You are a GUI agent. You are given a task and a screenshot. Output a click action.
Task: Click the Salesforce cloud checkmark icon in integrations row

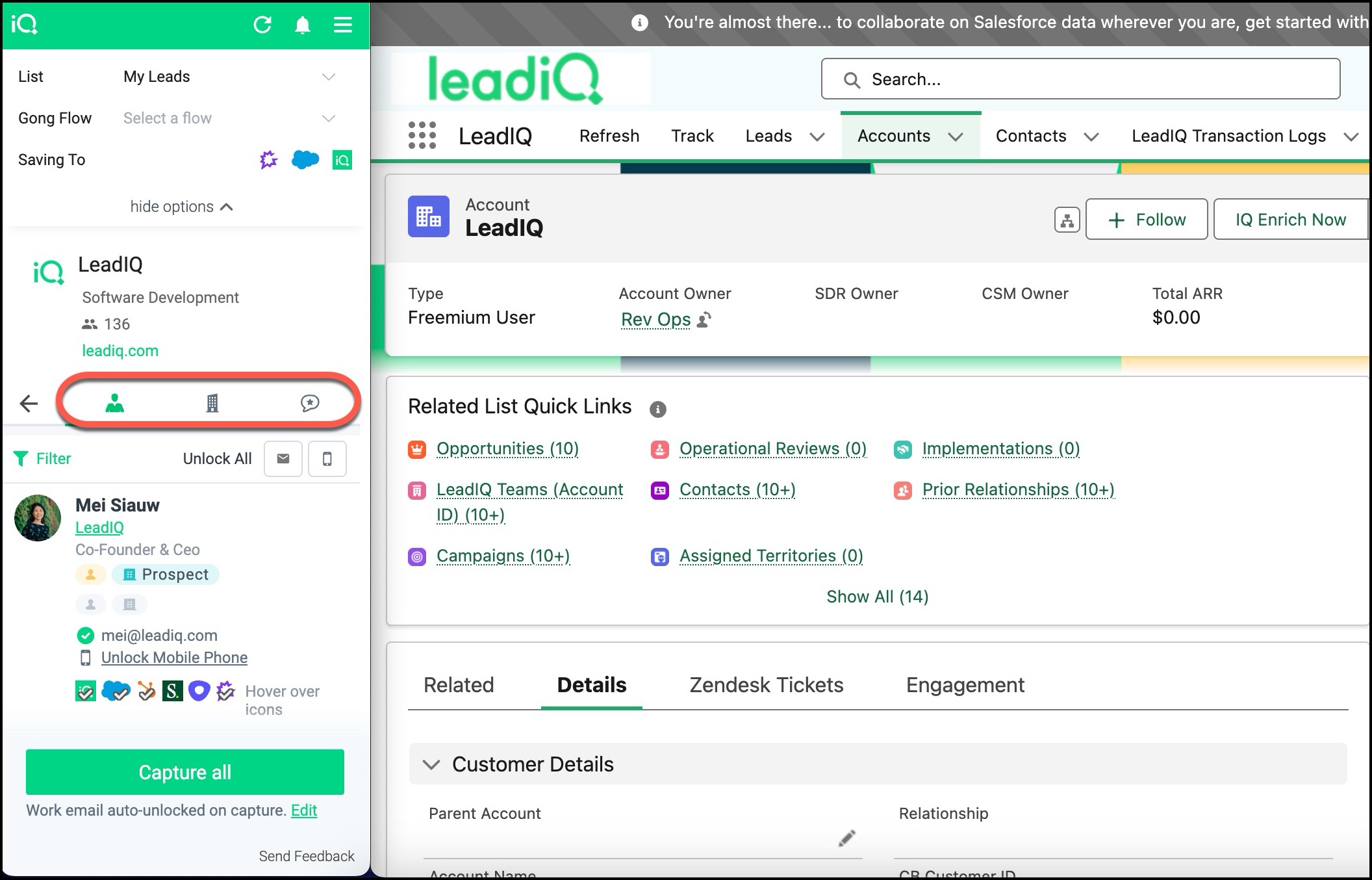coord(116,691)
